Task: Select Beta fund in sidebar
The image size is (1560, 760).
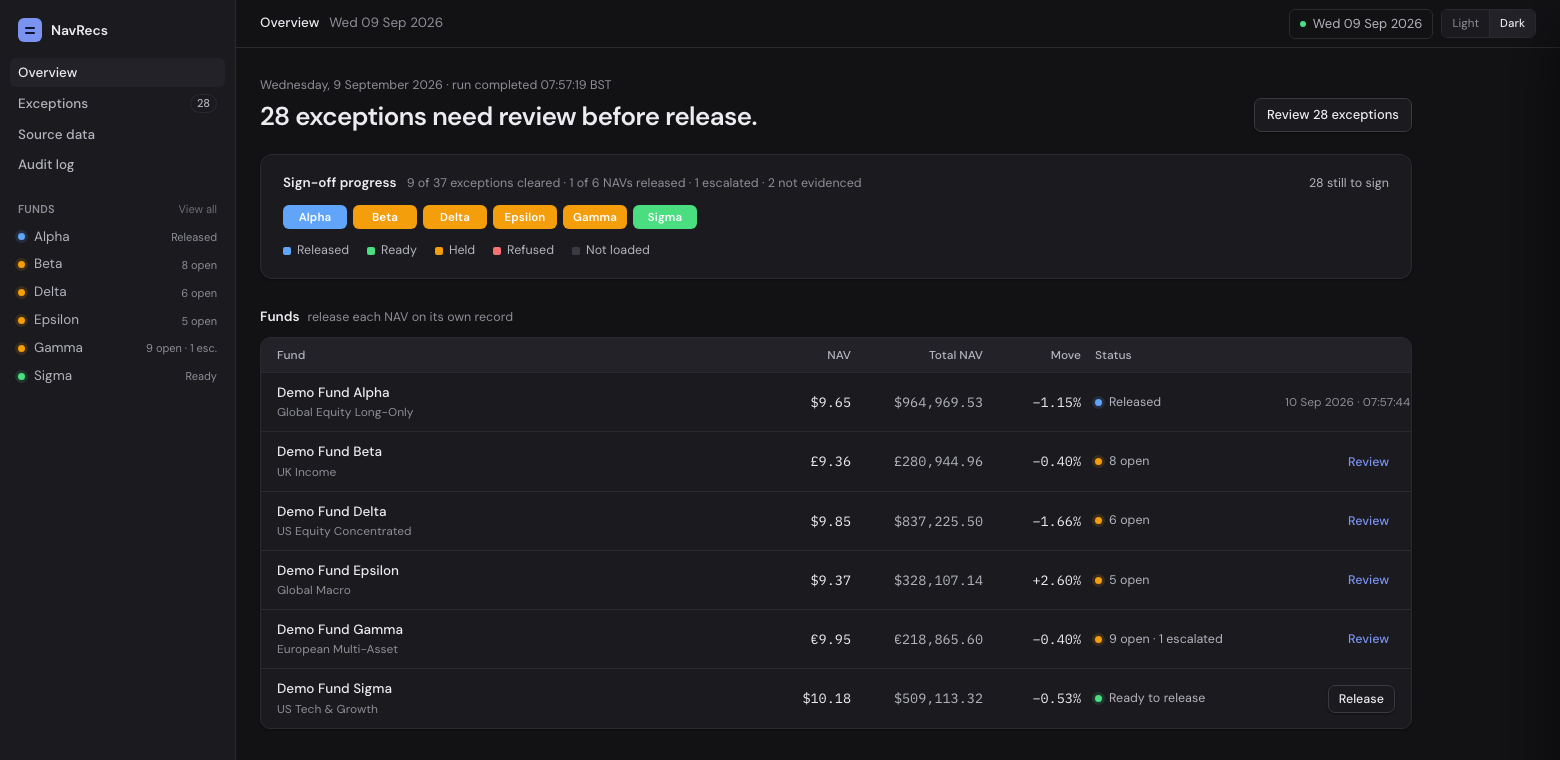Action: click(x=117, y=264)
